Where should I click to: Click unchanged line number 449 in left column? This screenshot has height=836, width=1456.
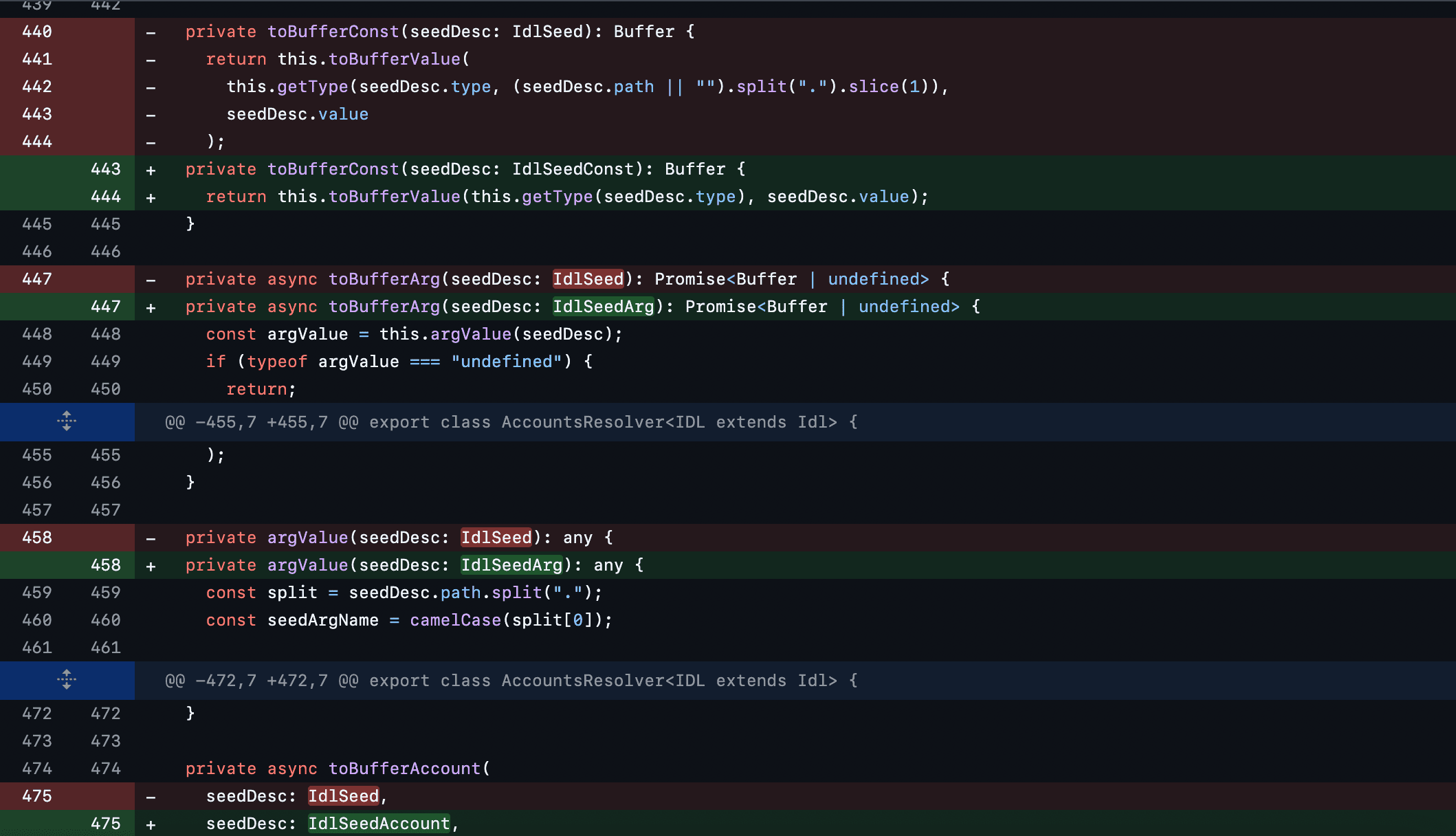(37, 362)
